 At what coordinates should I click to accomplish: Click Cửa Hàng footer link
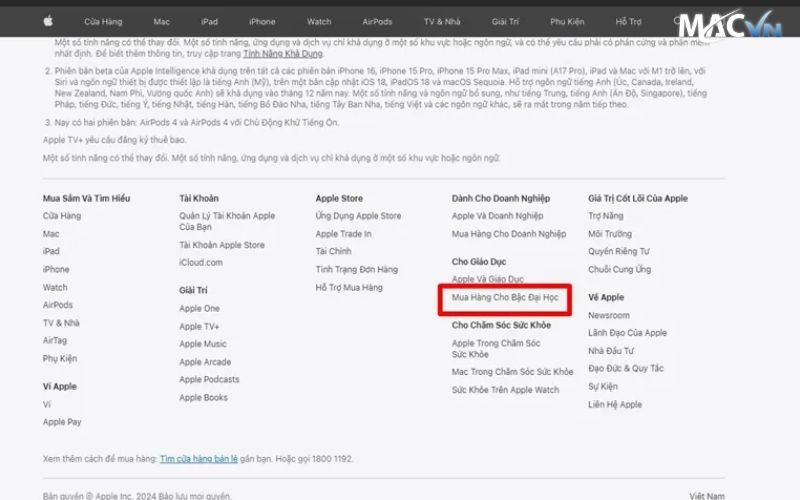point(62,216)
